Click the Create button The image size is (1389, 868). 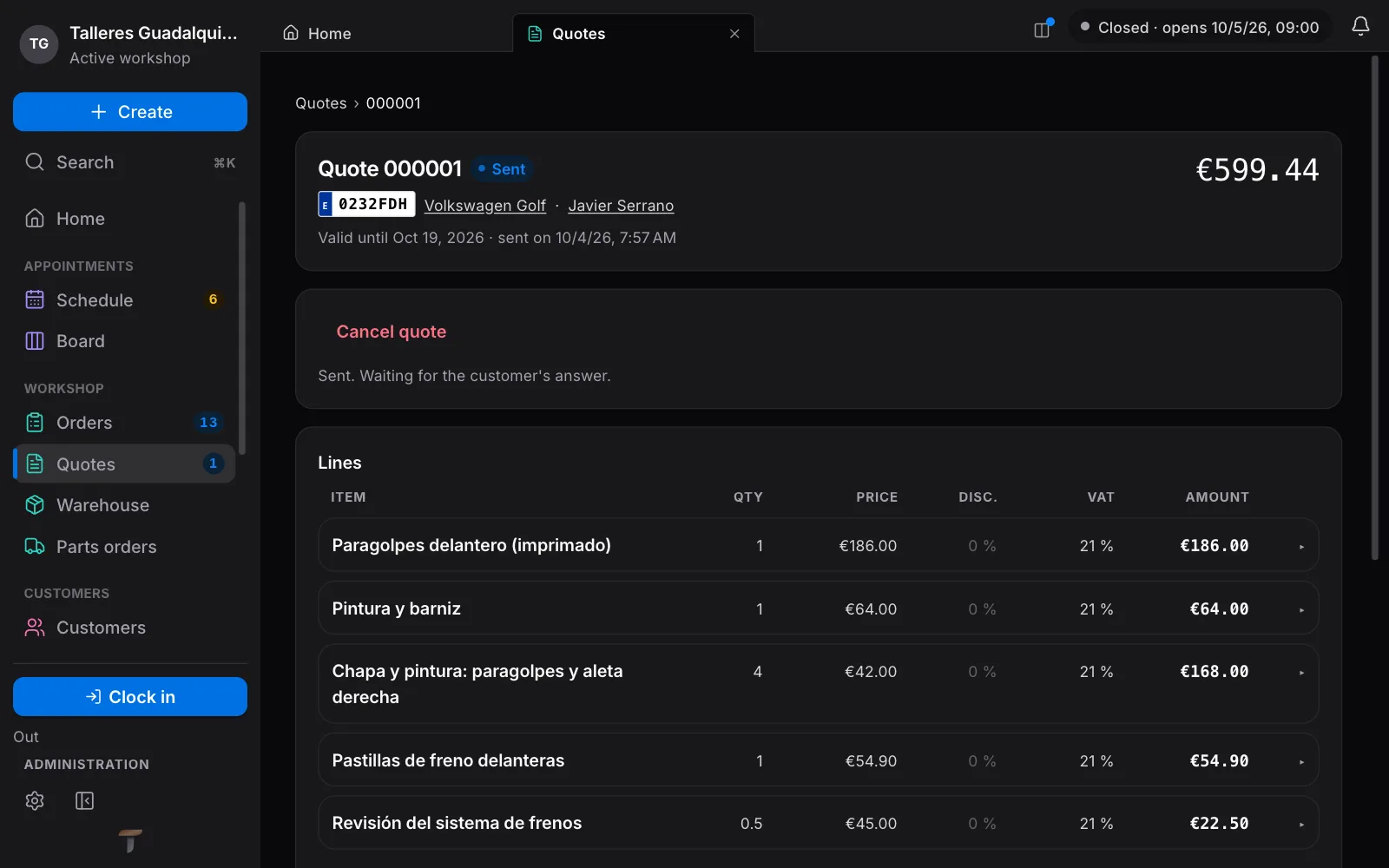click(130, 112)
